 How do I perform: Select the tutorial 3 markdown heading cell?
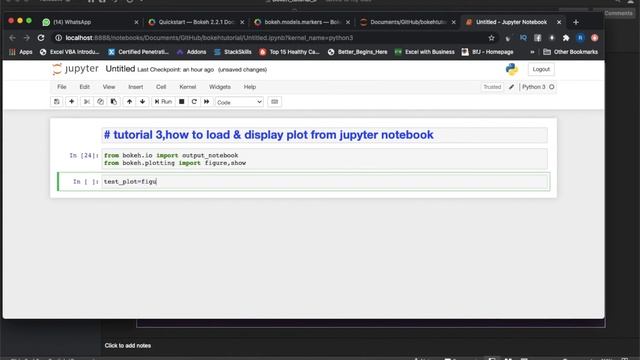coord(324,135)
